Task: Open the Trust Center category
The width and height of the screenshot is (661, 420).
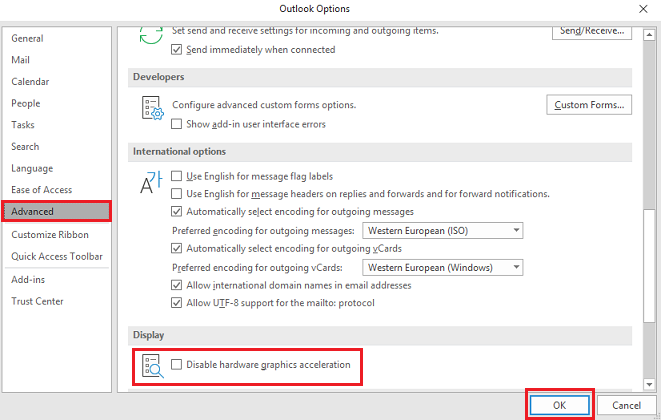Action: coord(56,302)
